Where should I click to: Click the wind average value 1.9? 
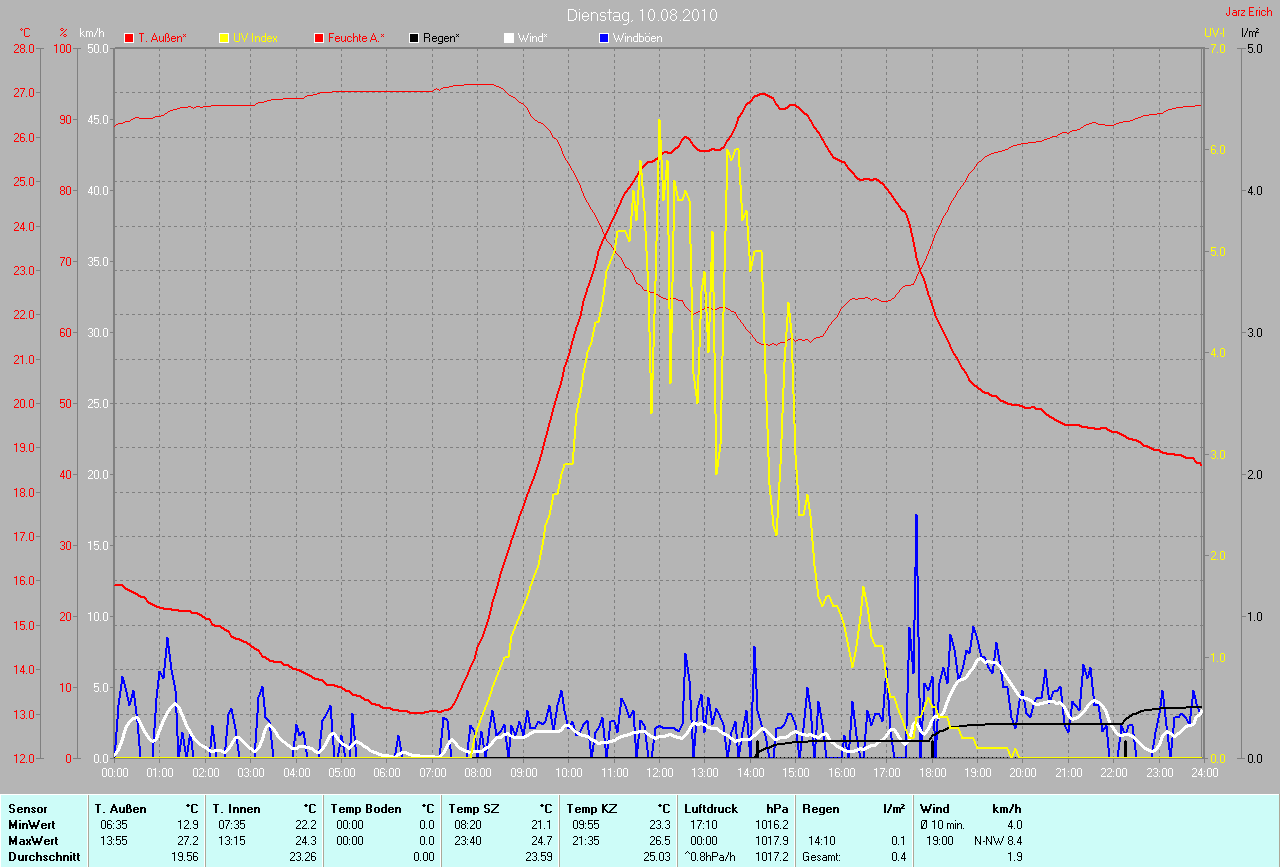(1013, 857)
